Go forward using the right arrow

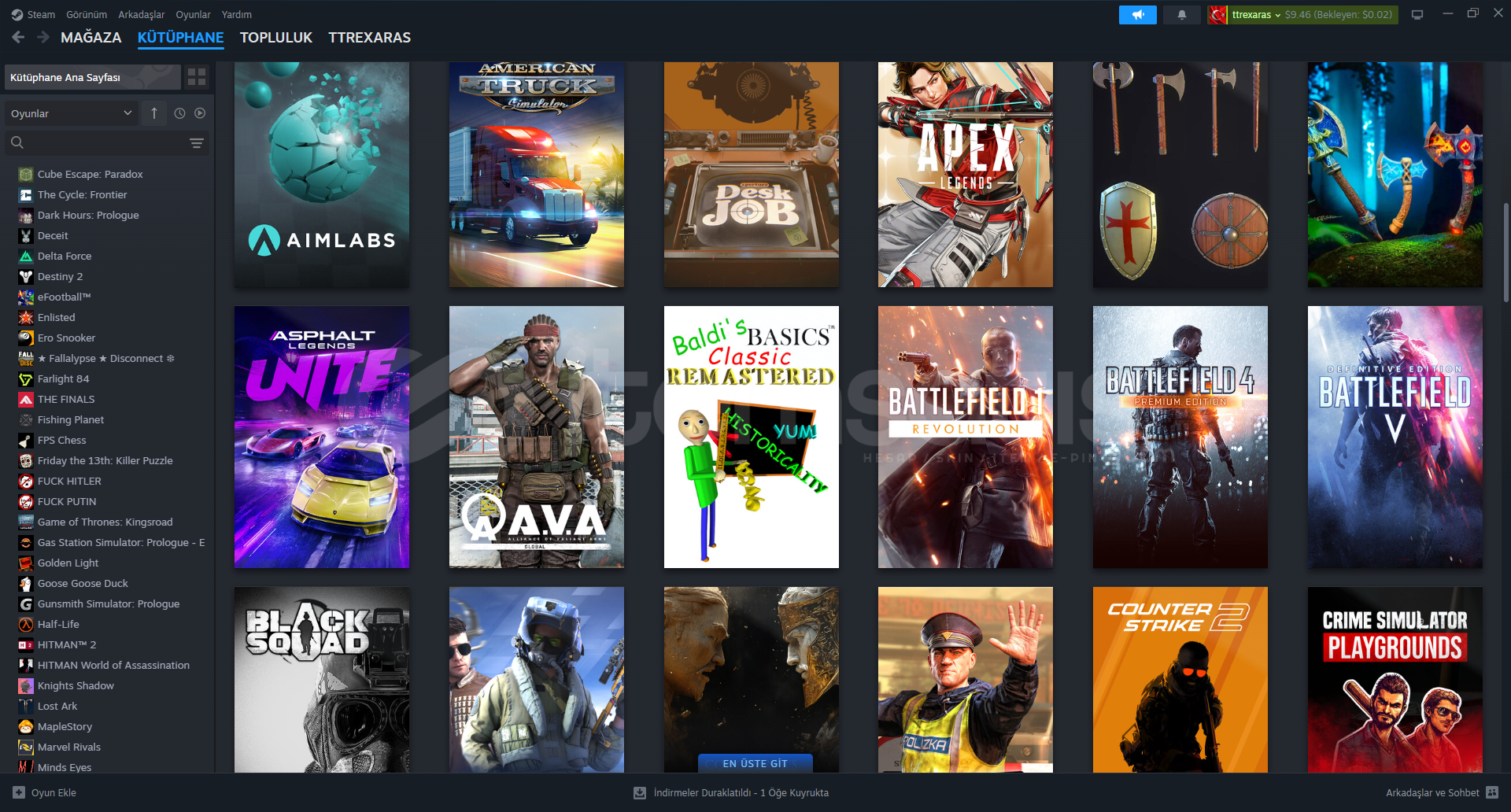43,37
